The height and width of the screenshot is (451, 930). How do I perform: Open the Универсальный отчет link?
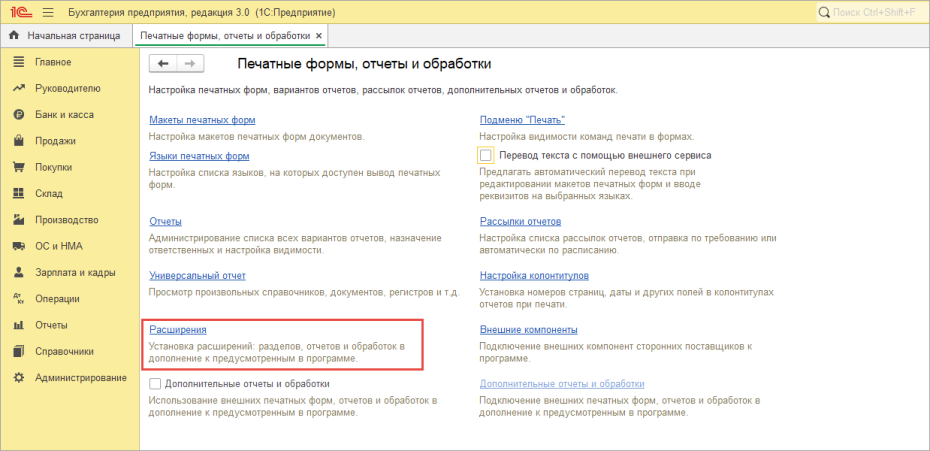tap(198, 276)
